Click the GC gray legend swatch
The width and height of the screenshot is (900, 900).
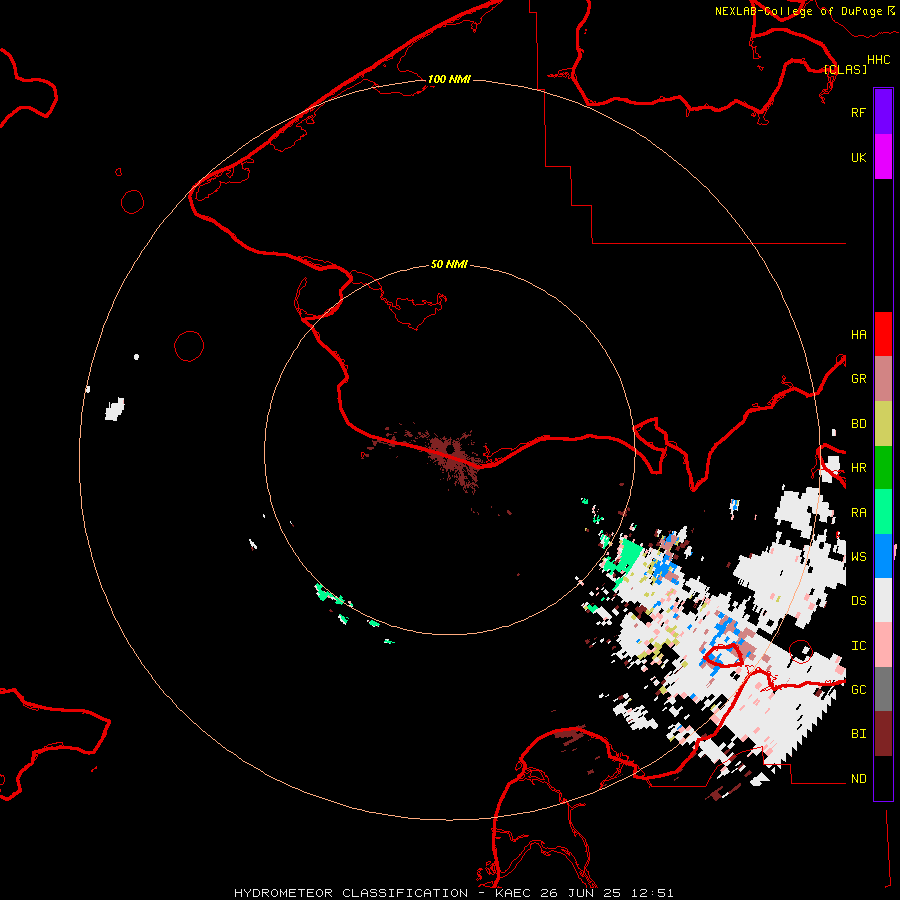pos(883,689)
